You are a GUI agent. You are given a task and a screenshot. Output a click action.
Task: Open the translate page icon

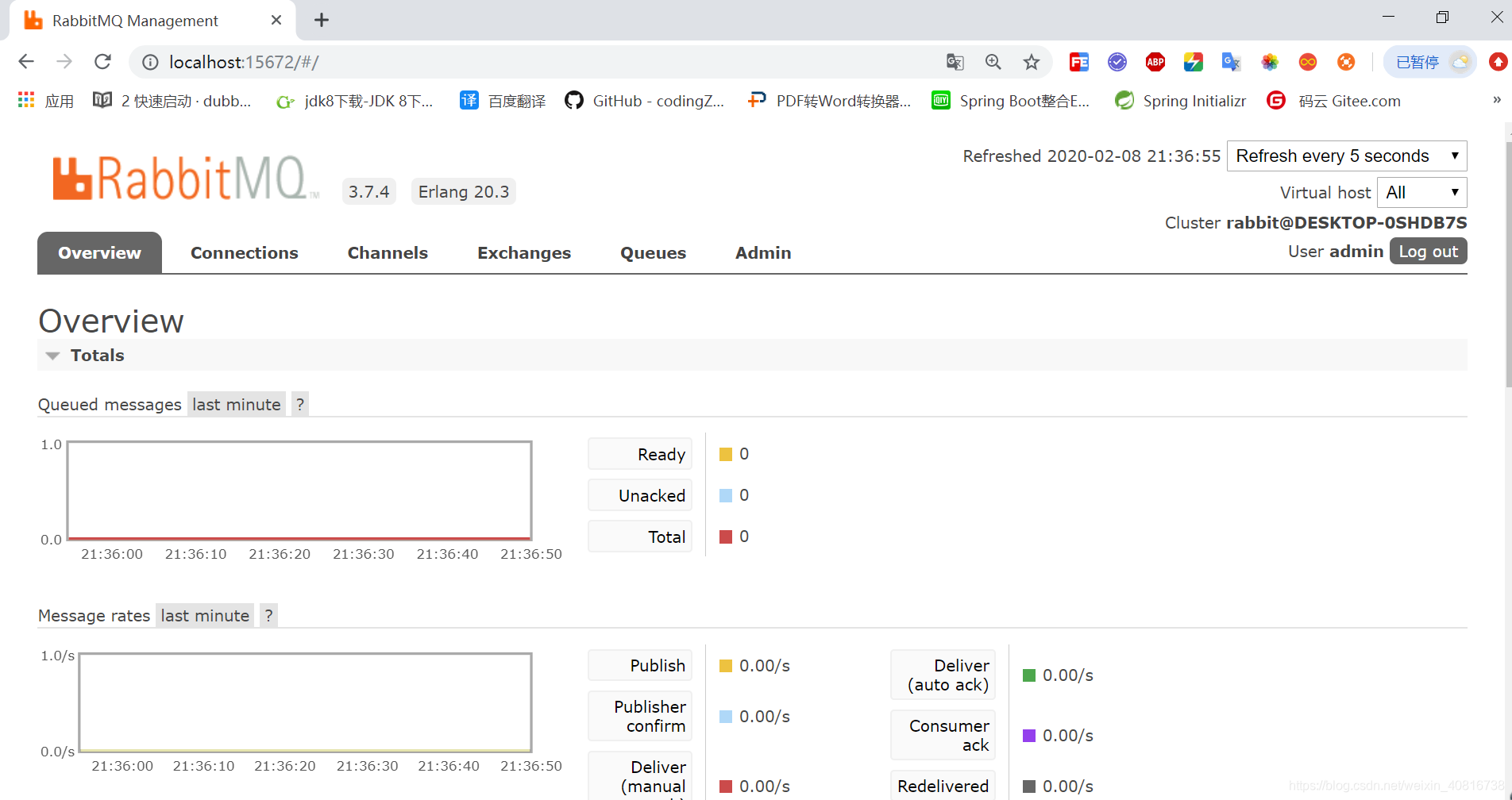click(x=955, y=62)
